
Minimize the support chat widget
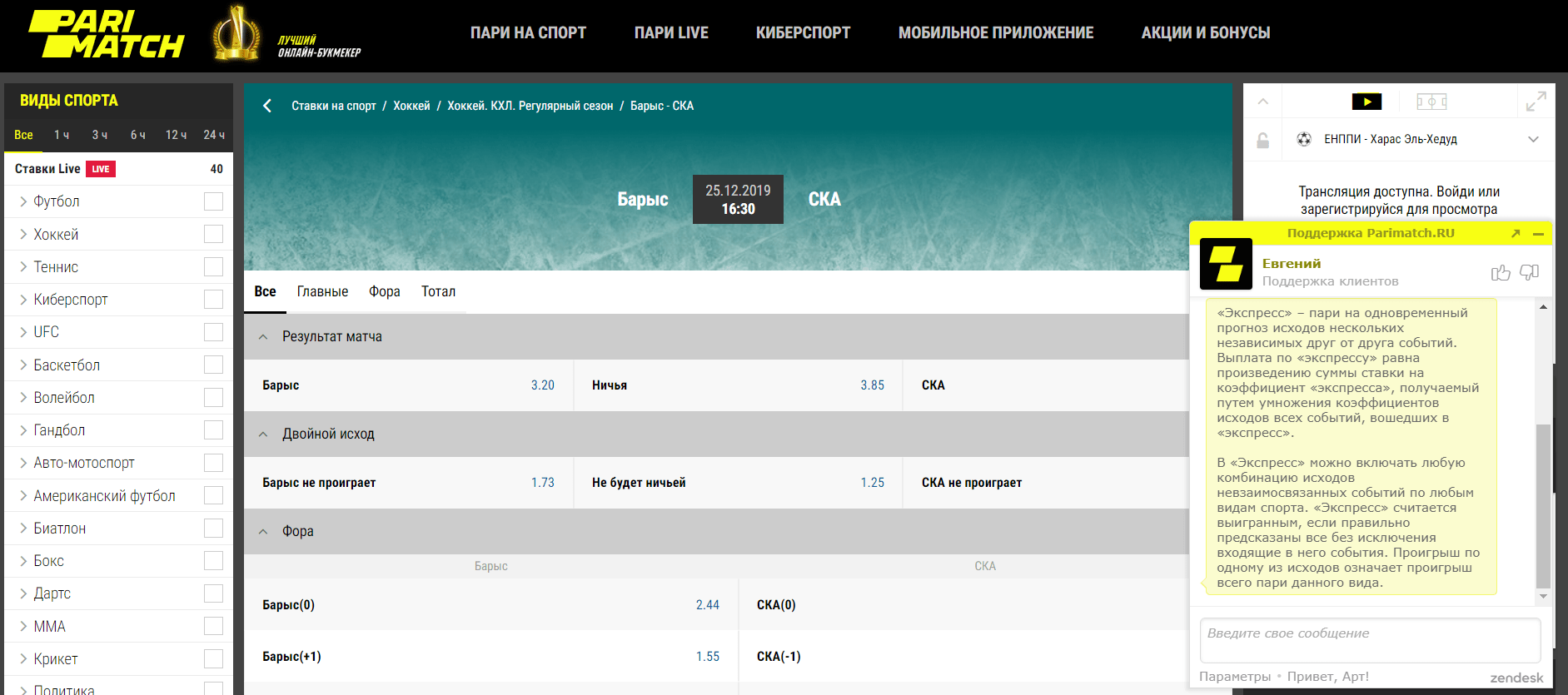(1538, 234)
